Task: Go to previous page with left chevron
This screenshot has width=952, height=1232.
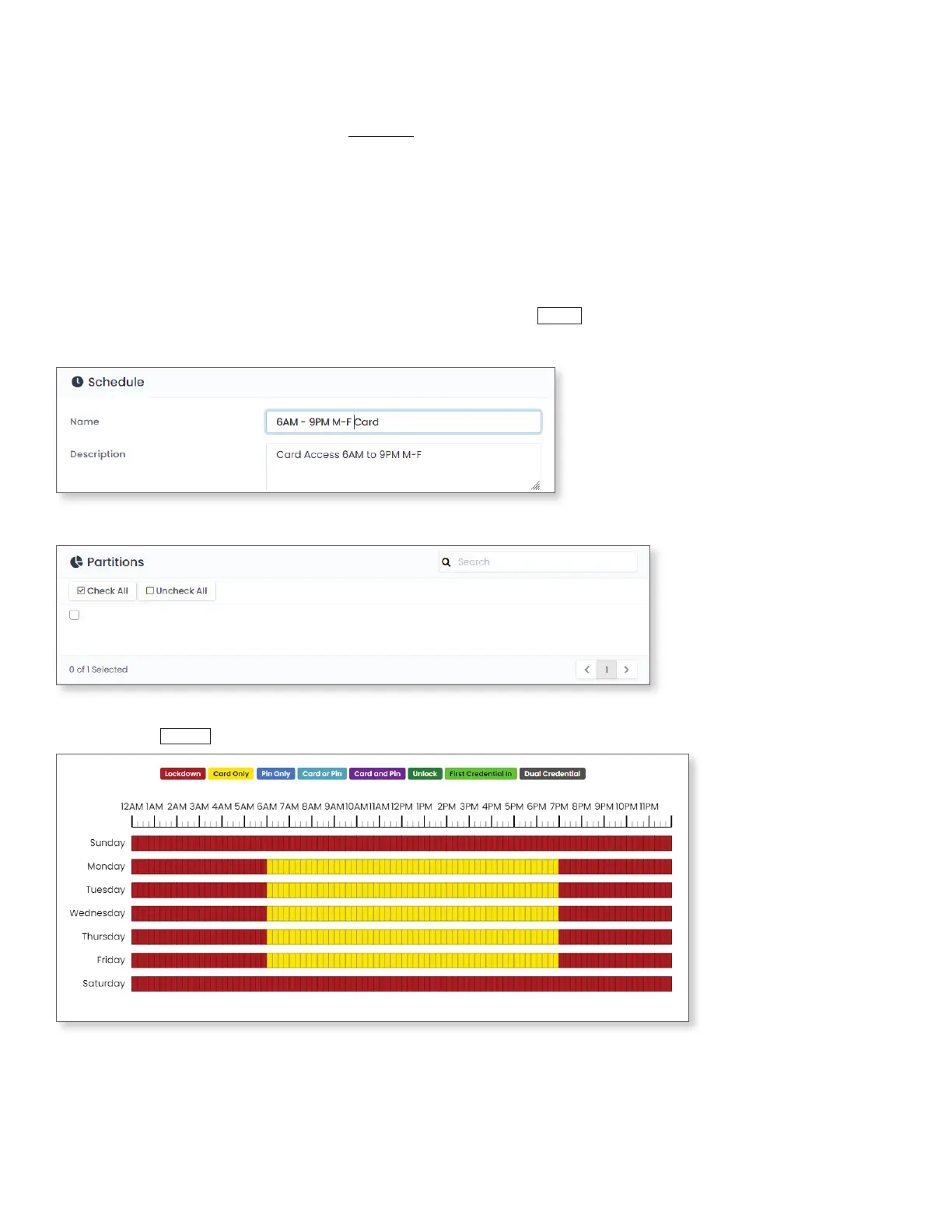Action: (x=586, y=670)
